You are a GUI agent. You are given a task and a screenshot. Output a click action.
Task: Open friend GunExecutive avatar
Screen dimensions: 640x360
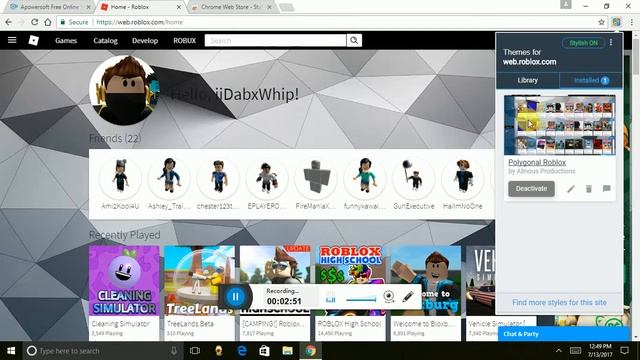click(x=413, y=178)
